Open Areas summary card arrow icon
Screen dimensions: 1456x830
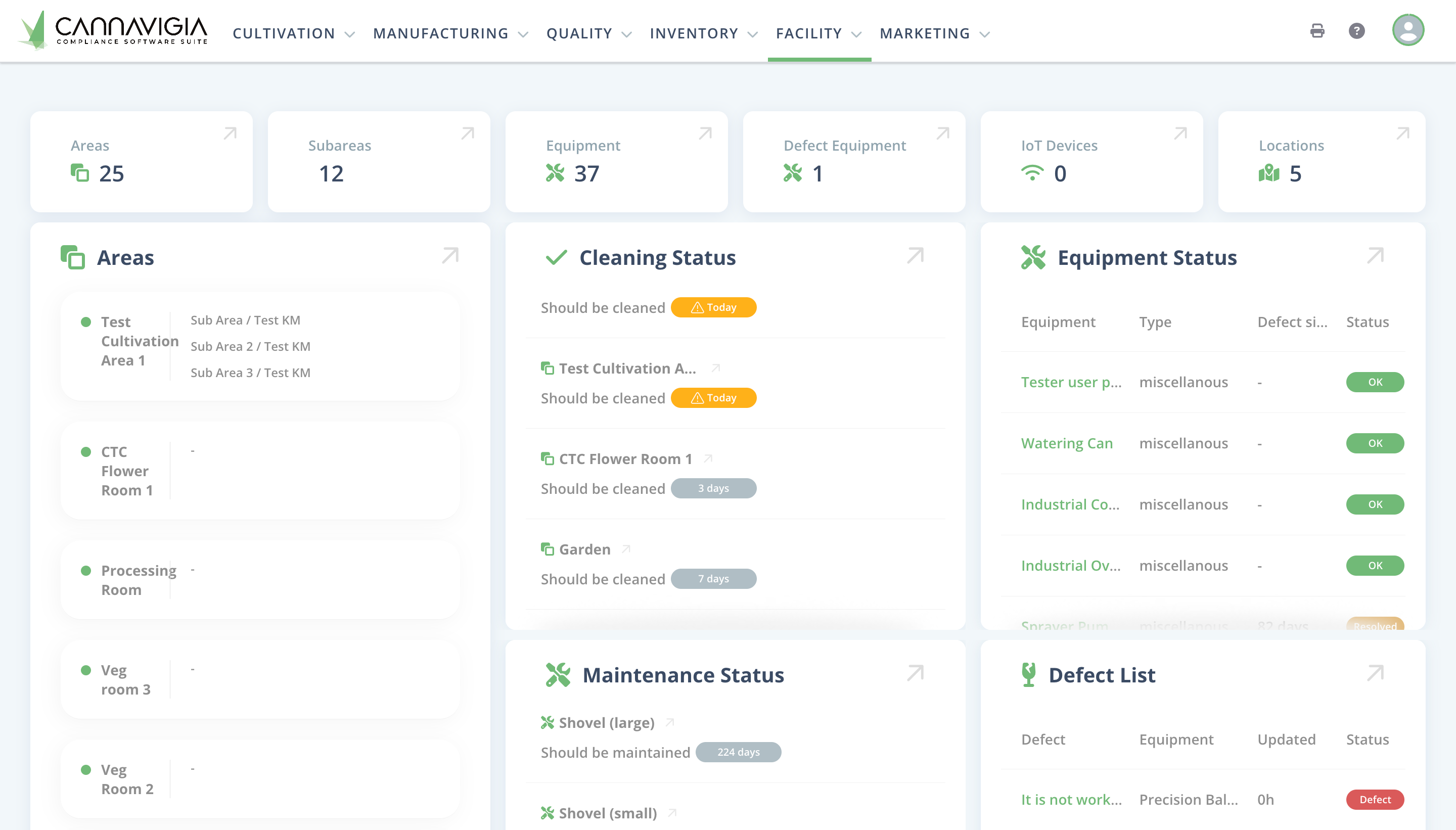click(230, 133)
